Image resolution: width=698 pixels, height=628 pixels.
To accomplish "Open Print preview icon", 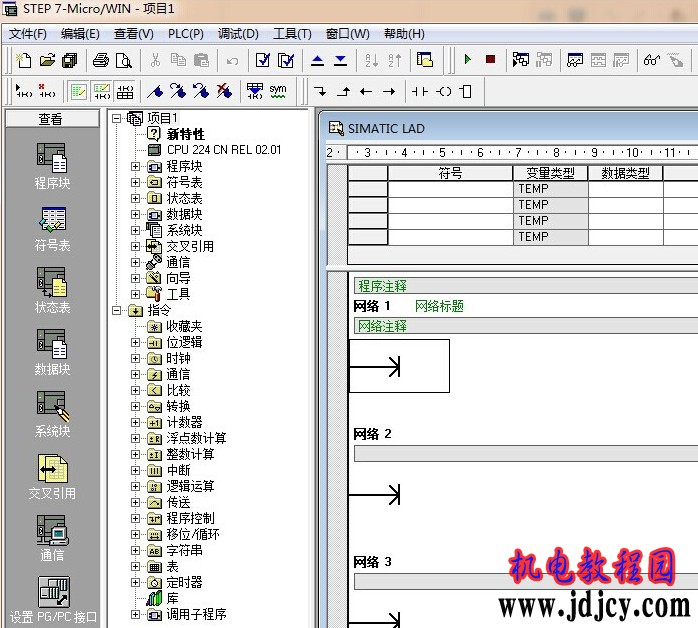I will pyautogui.click(x=123, y=60).
